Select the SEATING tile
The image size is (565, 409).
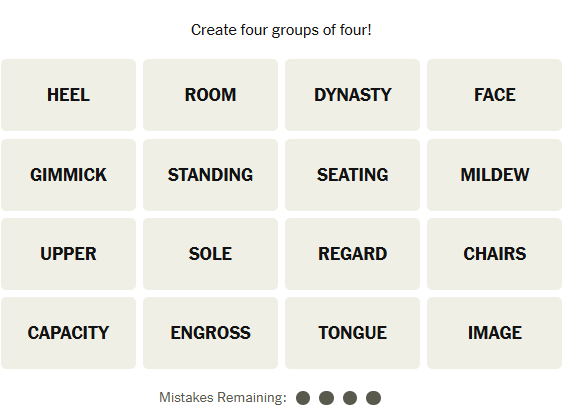coord(352,175)
